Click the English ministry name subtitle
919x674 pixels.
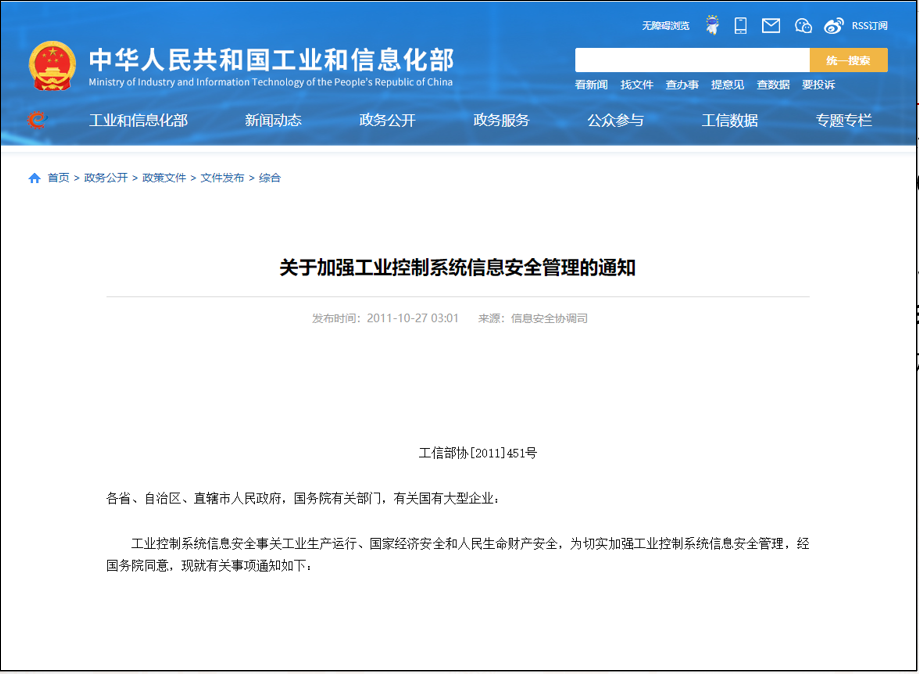click(x=270, y=82)
